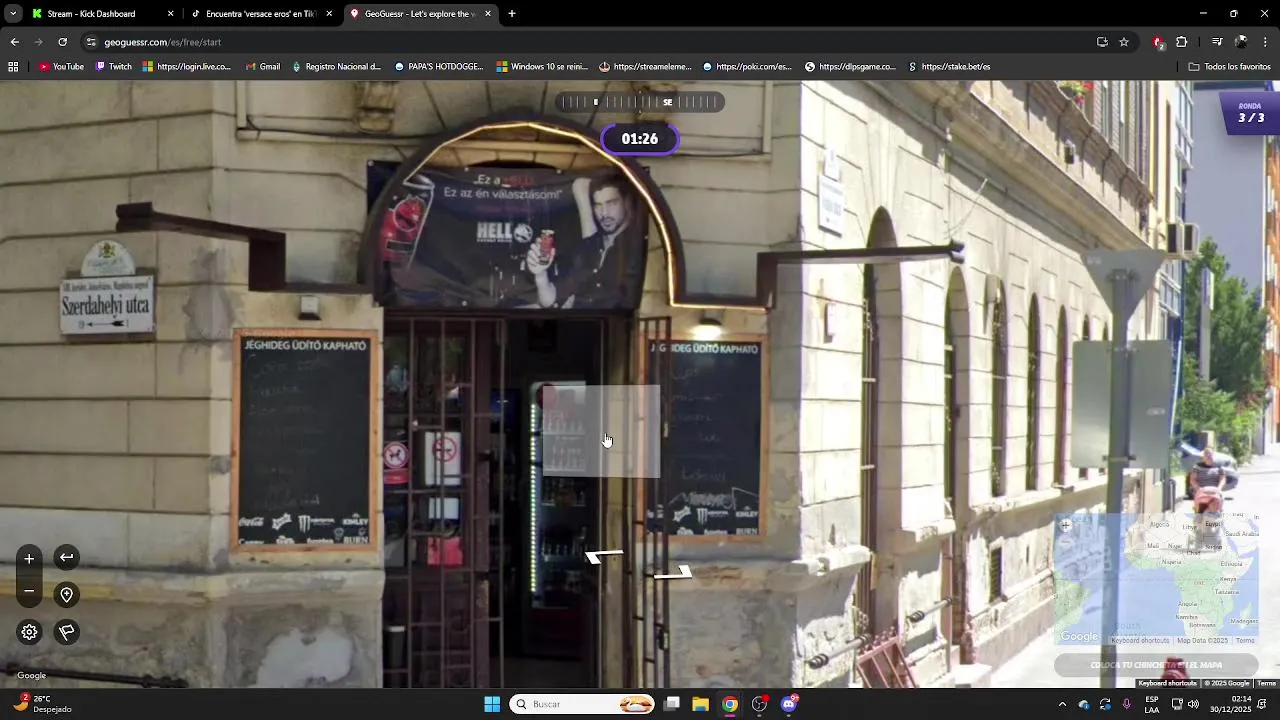Open Terms link at bottom right

coord(1266,683)
